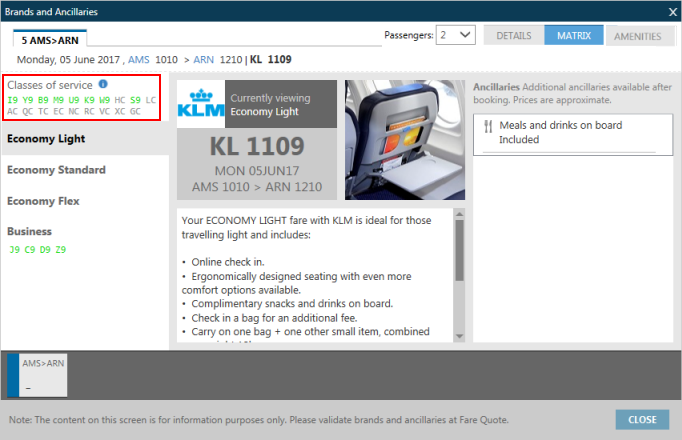
Task: Click the fare description scrollbar up arrow
Action: (x=459, y=213)
